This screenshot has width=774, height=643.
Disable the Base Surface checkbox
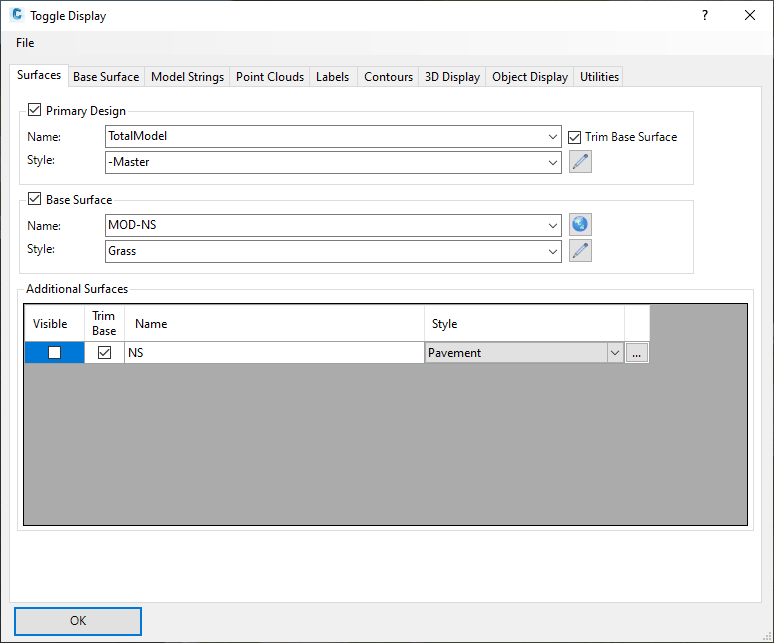point(35,200)
